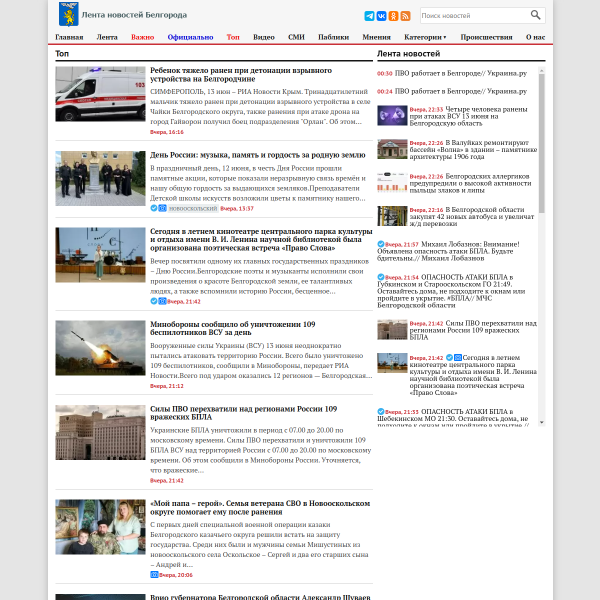Image resolution: width=600 pixels, height=600 pixels.
Task: Click the missile launch thumbnail
Action: 100,348
